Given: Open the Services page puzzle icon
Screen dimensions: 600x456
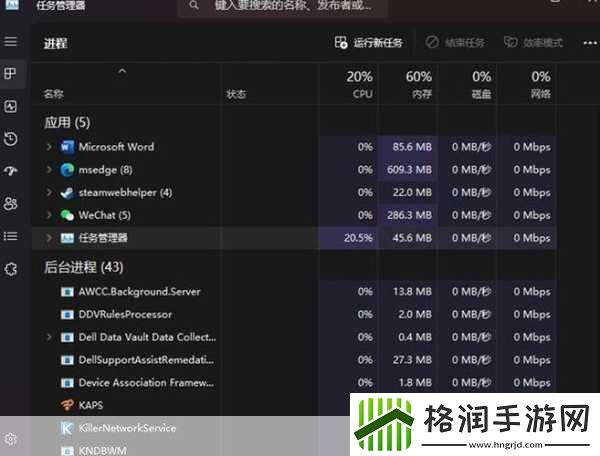Looking at the screenshot, I should click(11, 268).
